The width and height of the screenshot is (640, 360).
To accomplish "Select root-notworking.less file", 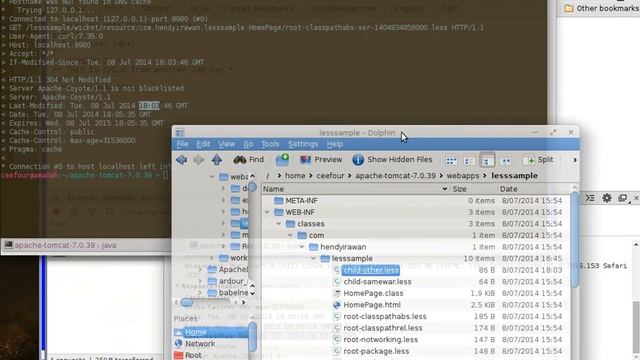I will point(380,339).
